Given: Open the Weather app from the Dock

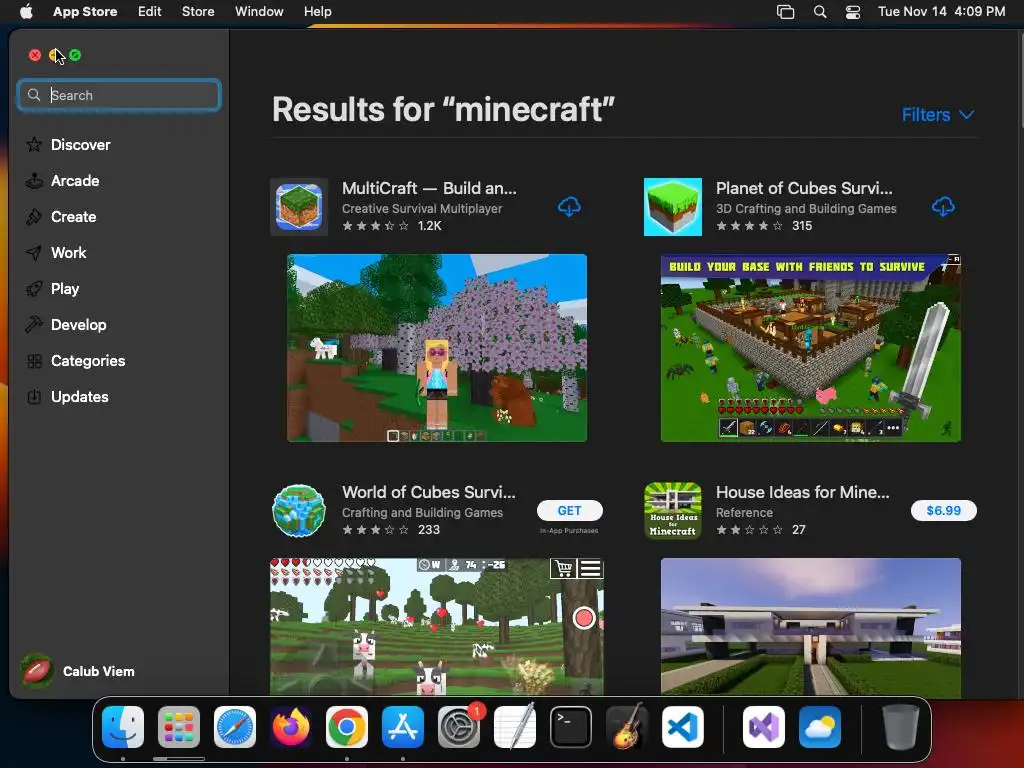Looking at the screenshot, I should pos(820,727).
